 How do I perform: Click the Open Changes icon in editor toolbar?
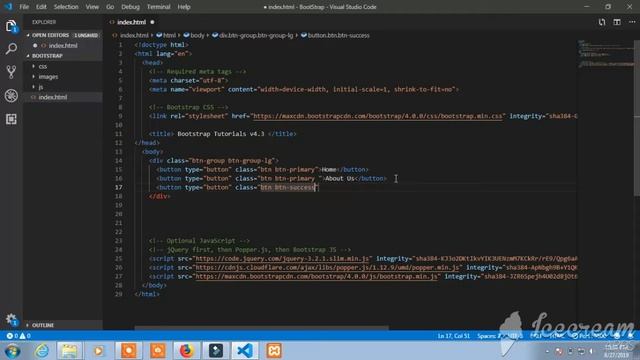pos(602,22)
